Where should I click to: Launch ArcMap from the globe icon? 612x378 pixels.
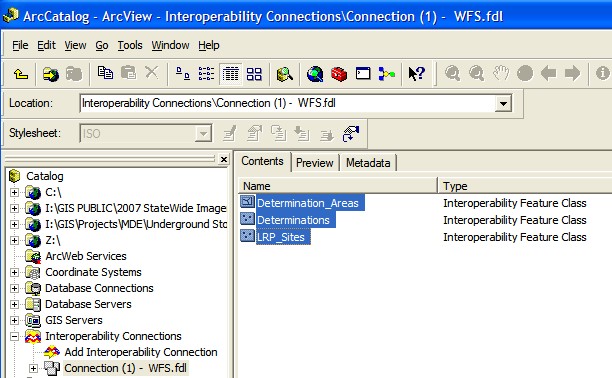click(x=315, y=73)
